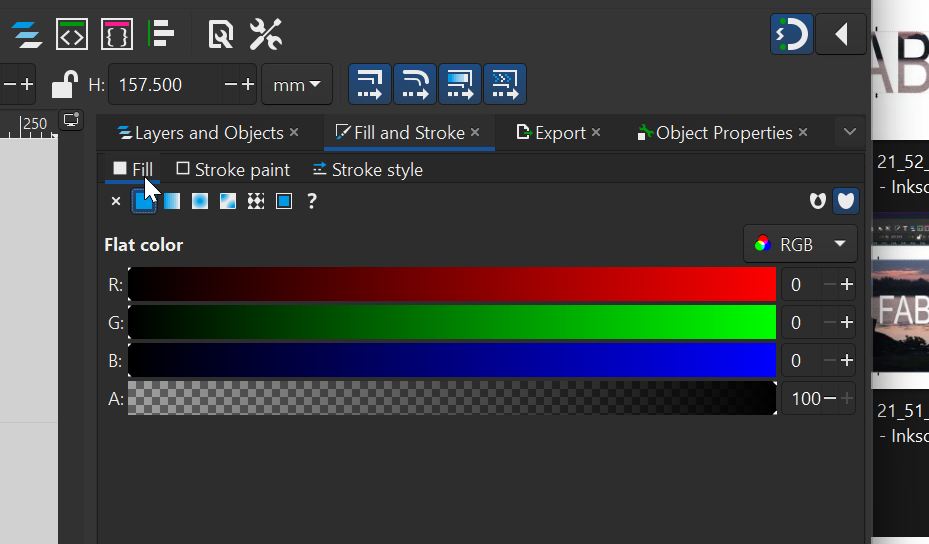
Task: Click the B value field
Action: pyautogui.click(x=801, y=360)
